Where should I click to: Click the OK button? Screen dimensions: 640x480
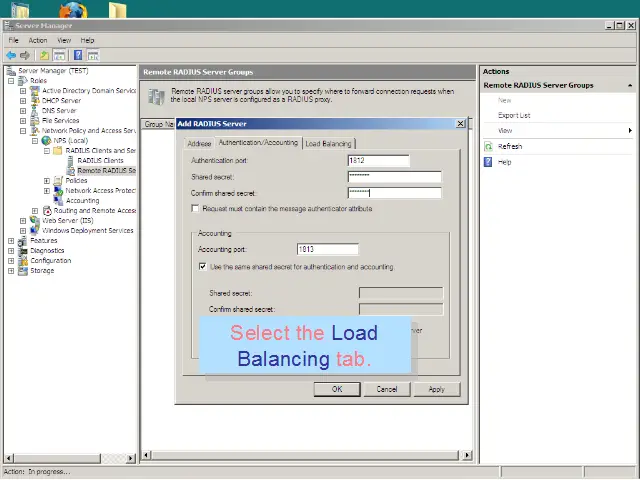coord(337,389)
